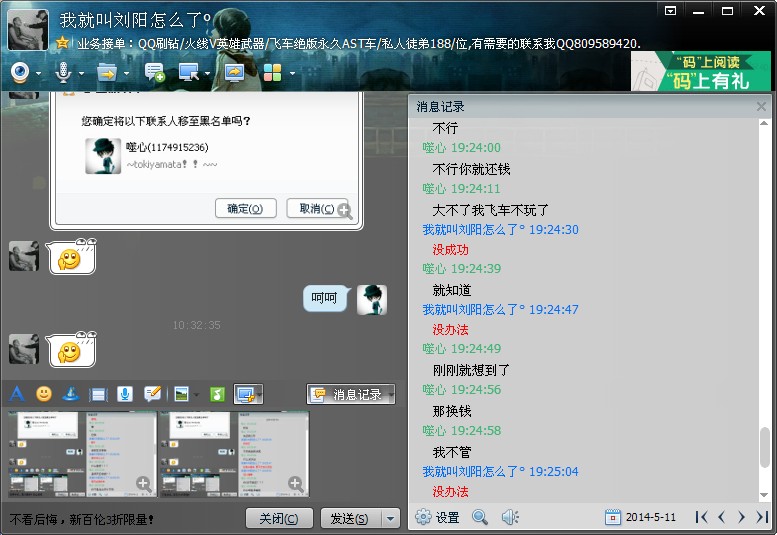The image size is (777, 535).
Task: Open second pasted screenshot thumbnail in input box
Action: point(234,454)
